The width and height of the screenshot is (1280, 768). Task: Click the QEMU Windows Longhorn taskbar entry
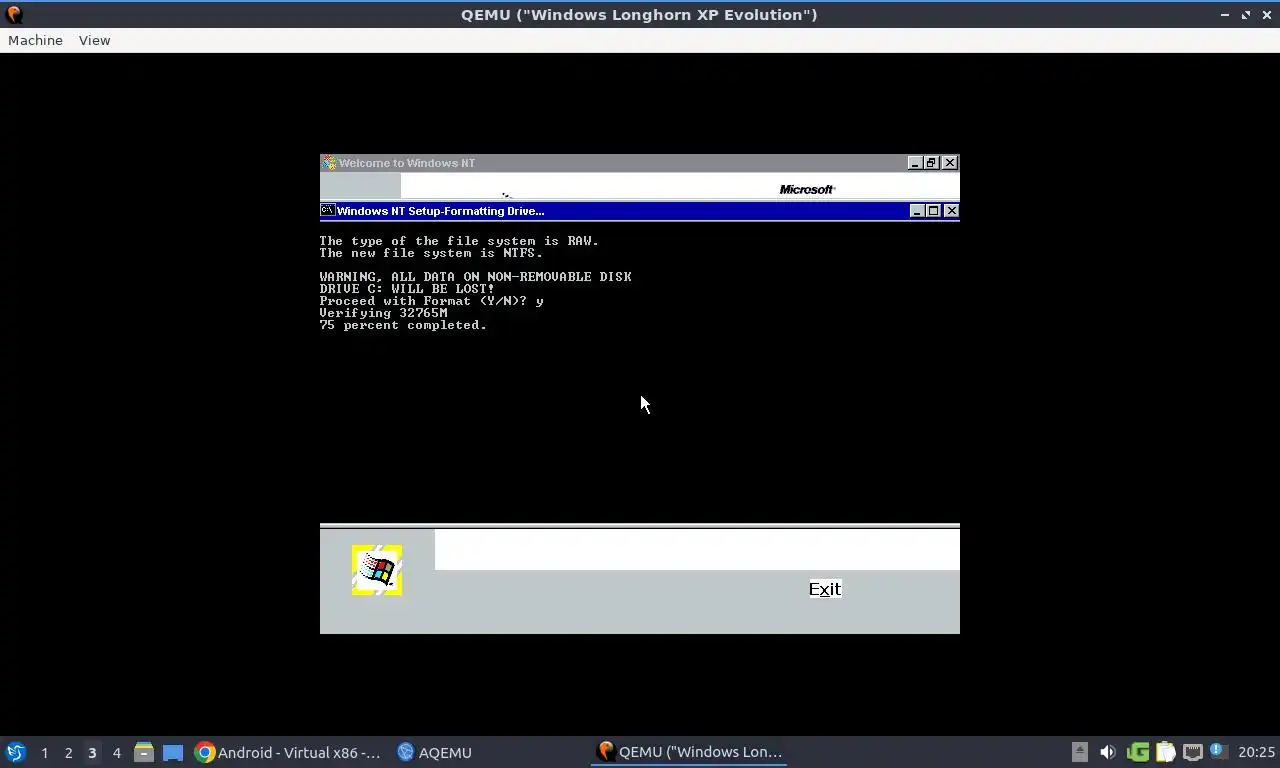click(x=689, y=752)
